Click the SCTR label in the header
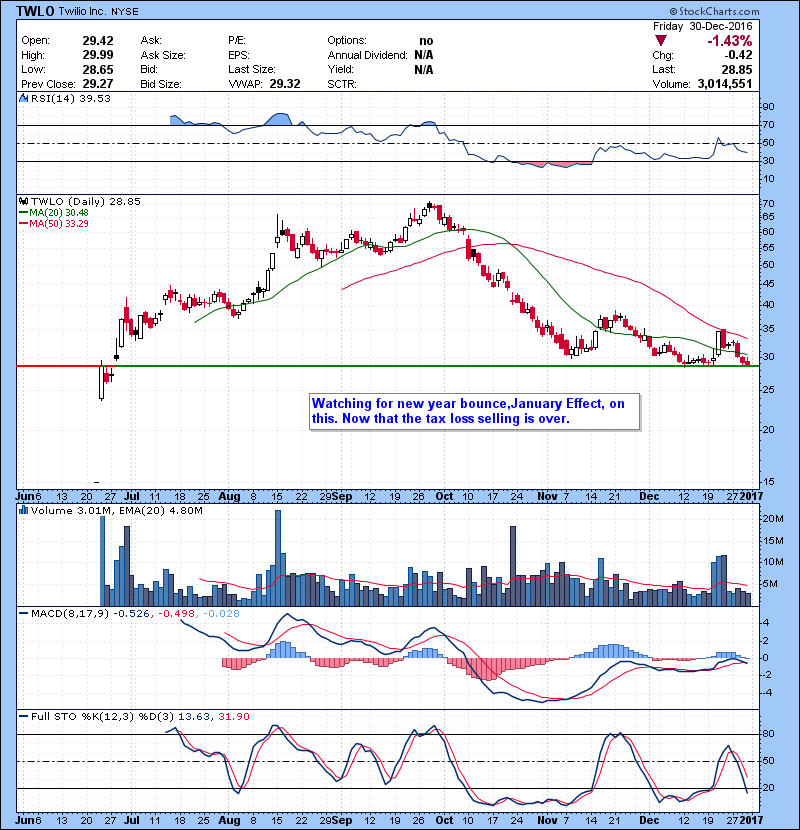The width and height of the screenshot is (800, 830). click(x=342, y=84)
